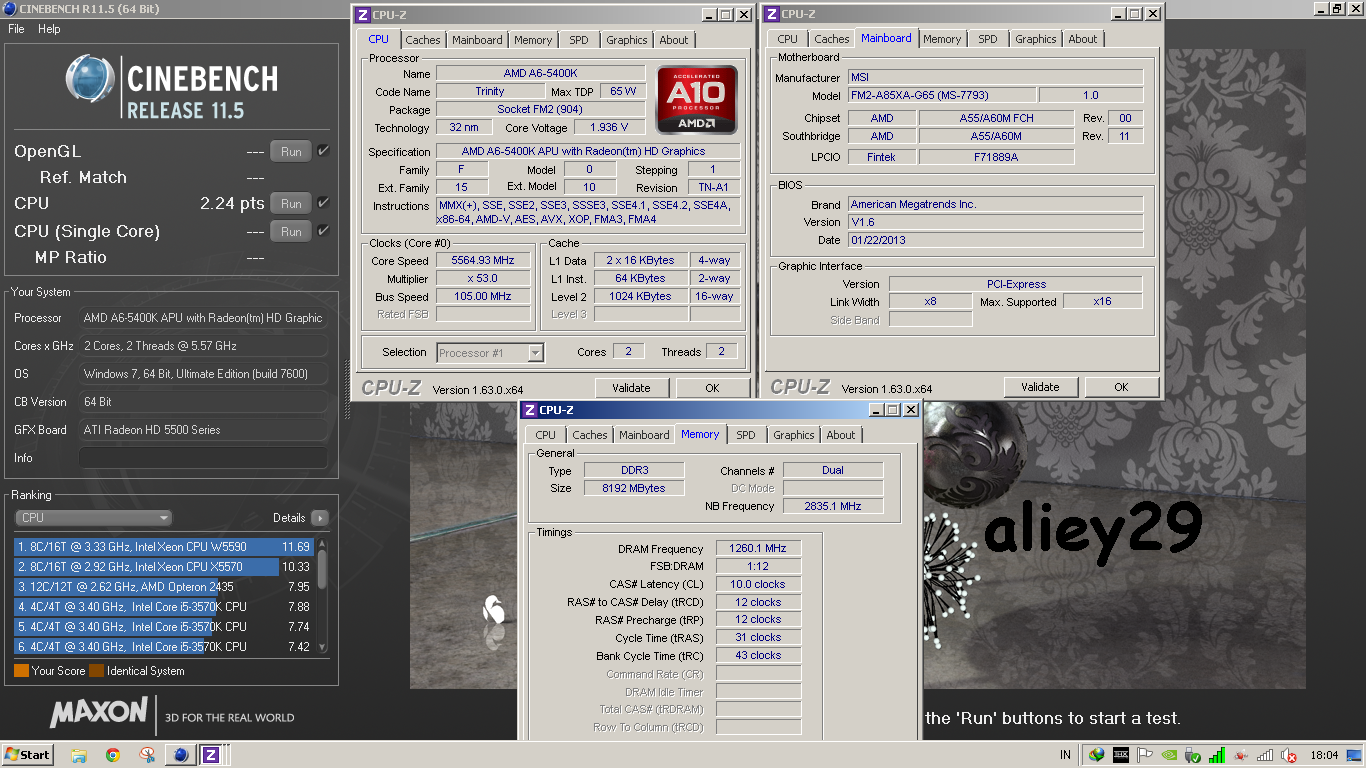This screenshot has width=1366, height=768.
Task: Open Graphics tab in Memory window
Action: (794, 435)
